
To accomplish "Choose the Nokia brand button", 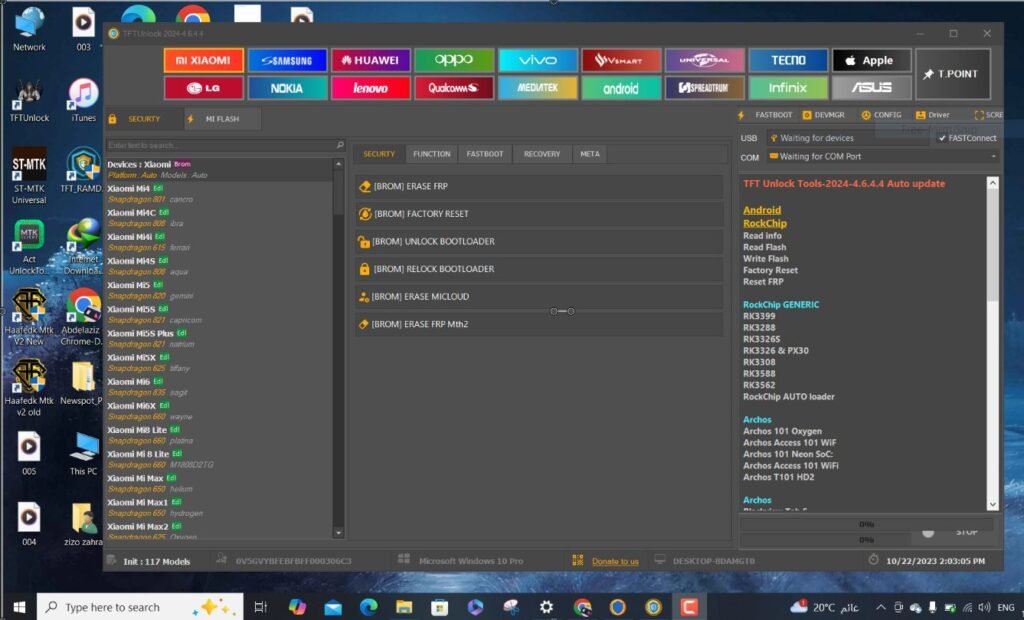I will point(287,88).
